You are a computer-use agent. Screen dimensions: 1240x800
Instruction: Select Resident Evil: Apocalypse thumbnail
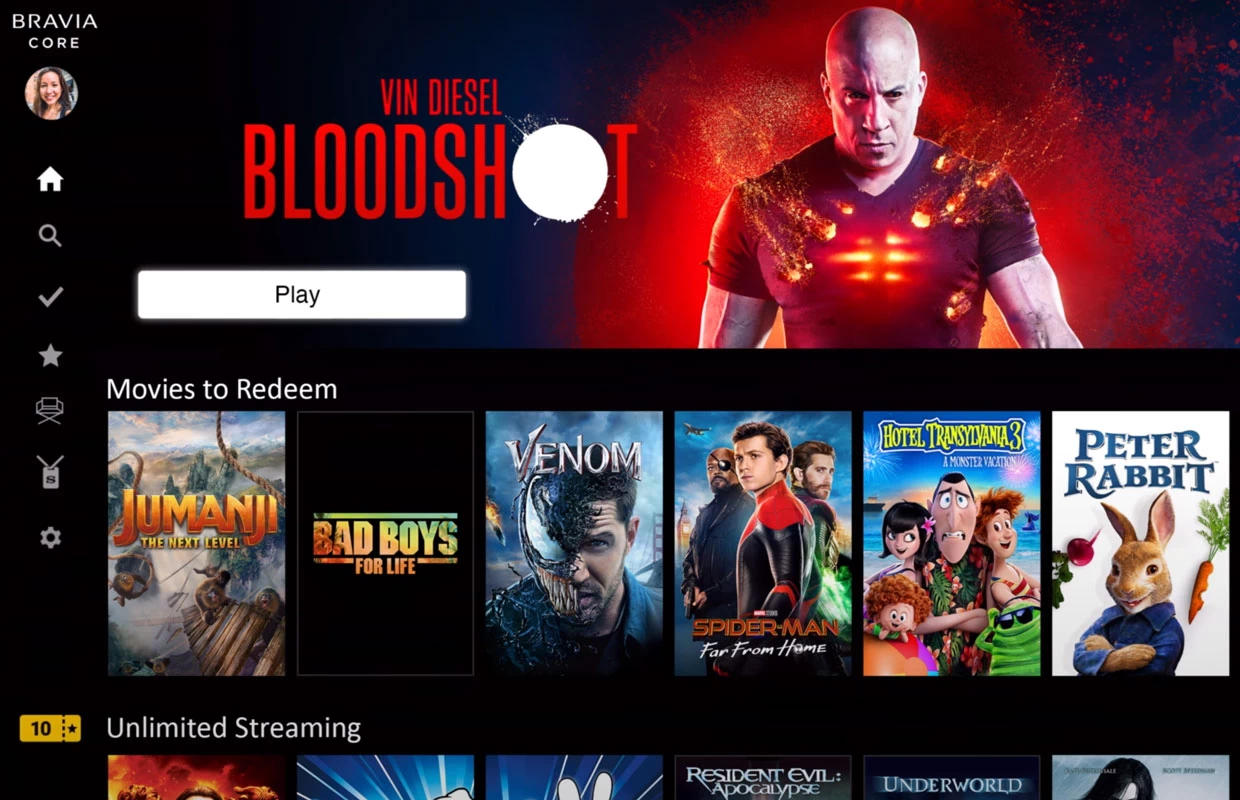pos(763,778)
